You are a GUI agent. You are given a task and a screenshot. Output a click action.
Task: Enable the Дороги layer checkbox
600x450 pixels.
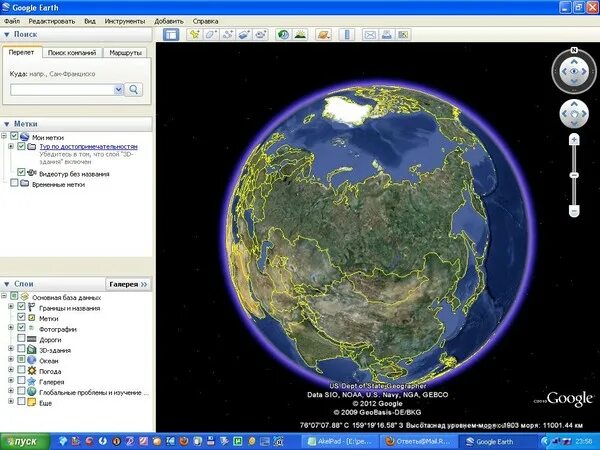click(x=21, y=338)
